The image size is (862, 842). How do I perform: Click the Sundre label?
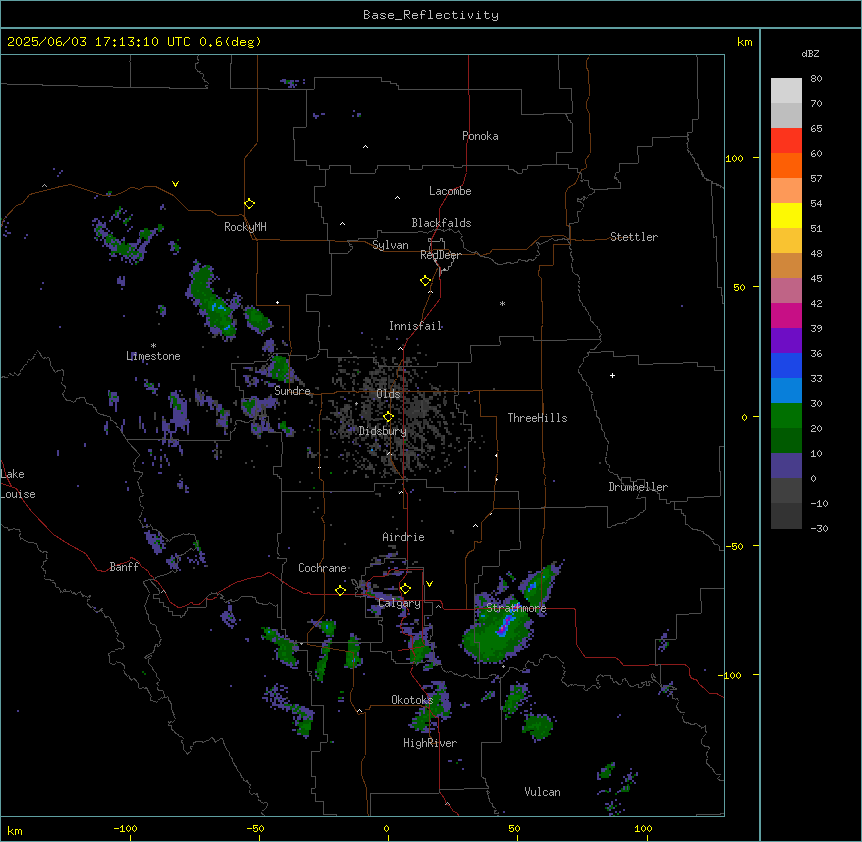coord(292,391)
